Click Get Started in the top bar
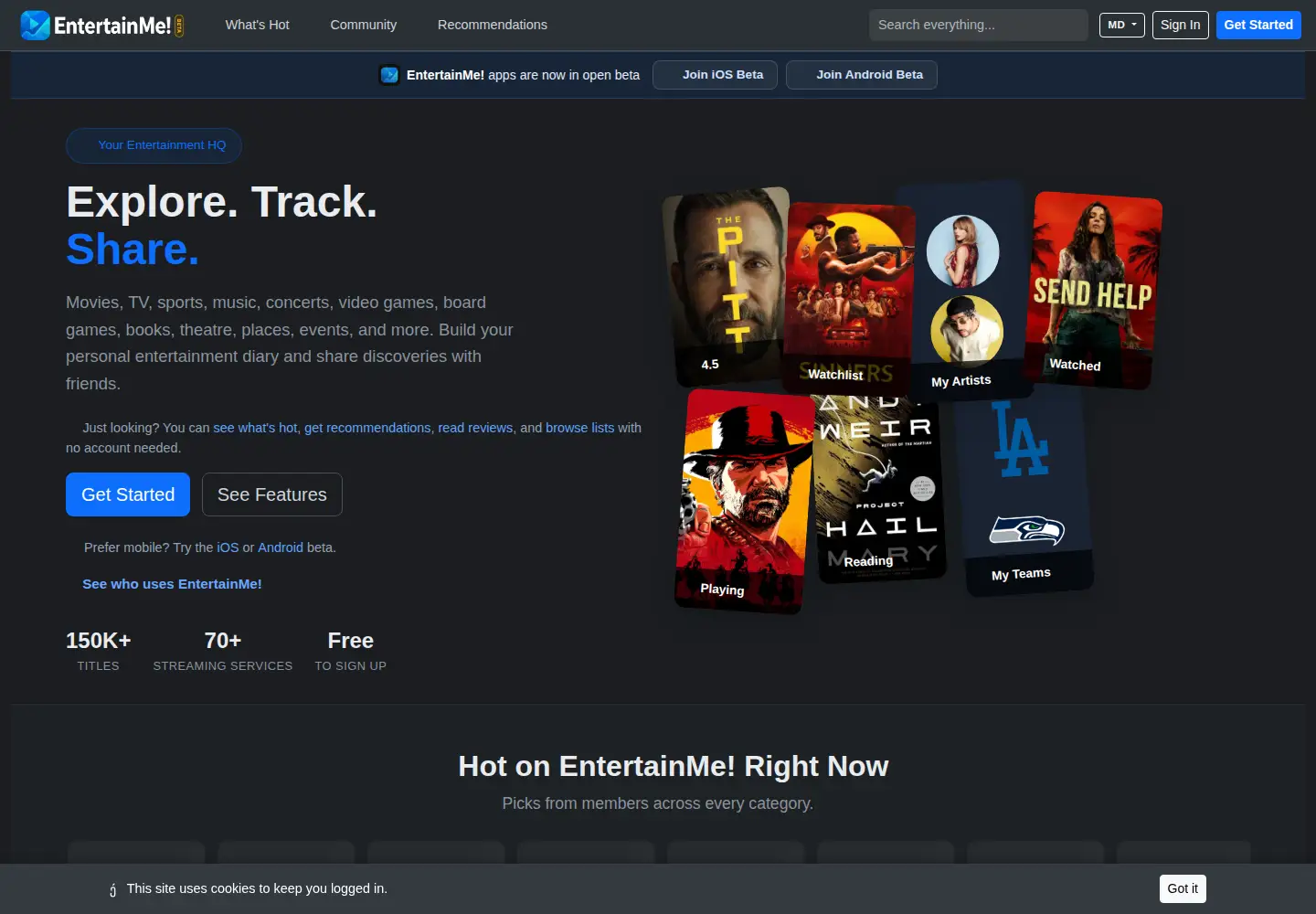Screen dimensions: 1316x914 pyautogui.click(x=1258, y=25)
